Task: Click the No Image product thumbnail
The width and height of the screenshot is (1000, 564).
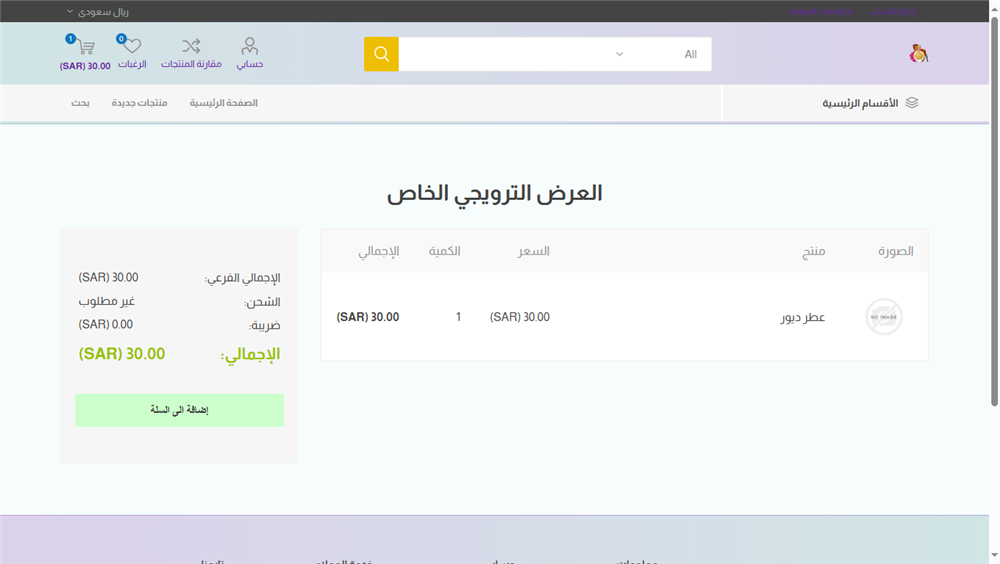Action: (x=883, y=317)
